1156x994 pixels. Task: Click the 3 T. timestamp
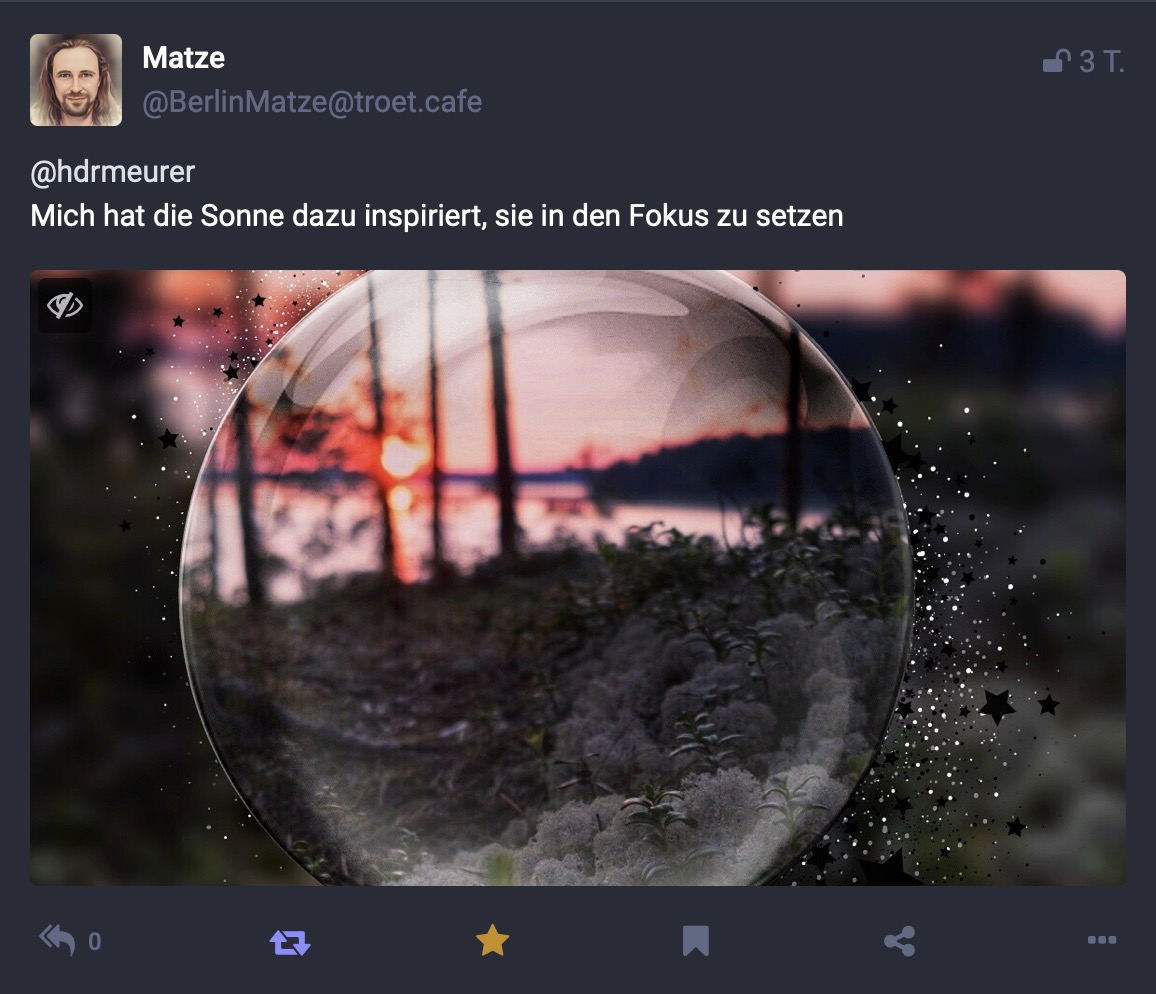point(1101,61)
